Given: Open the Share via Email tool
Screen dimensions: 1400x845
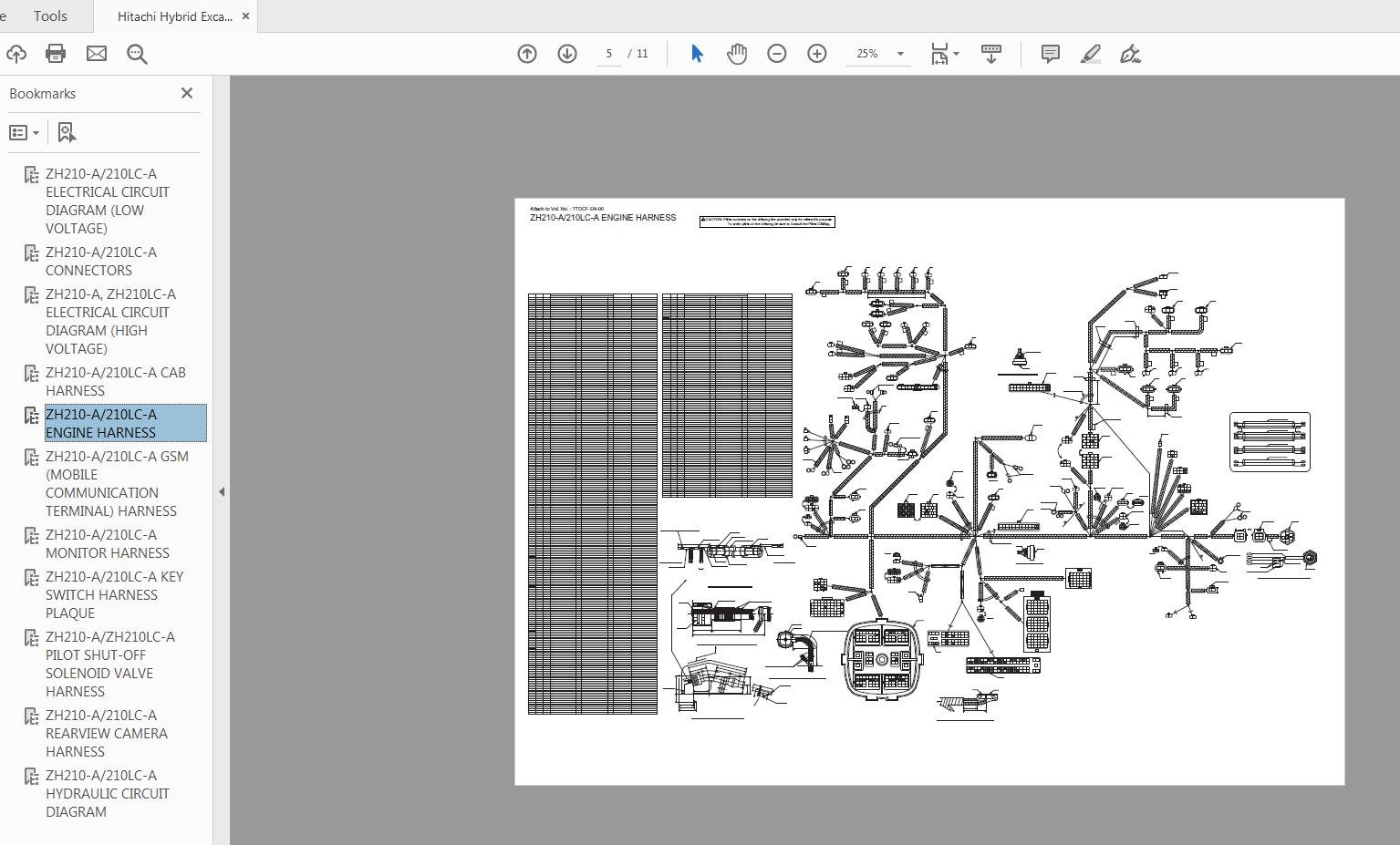Looking at the screenshot, I should [x=95, y=54].
